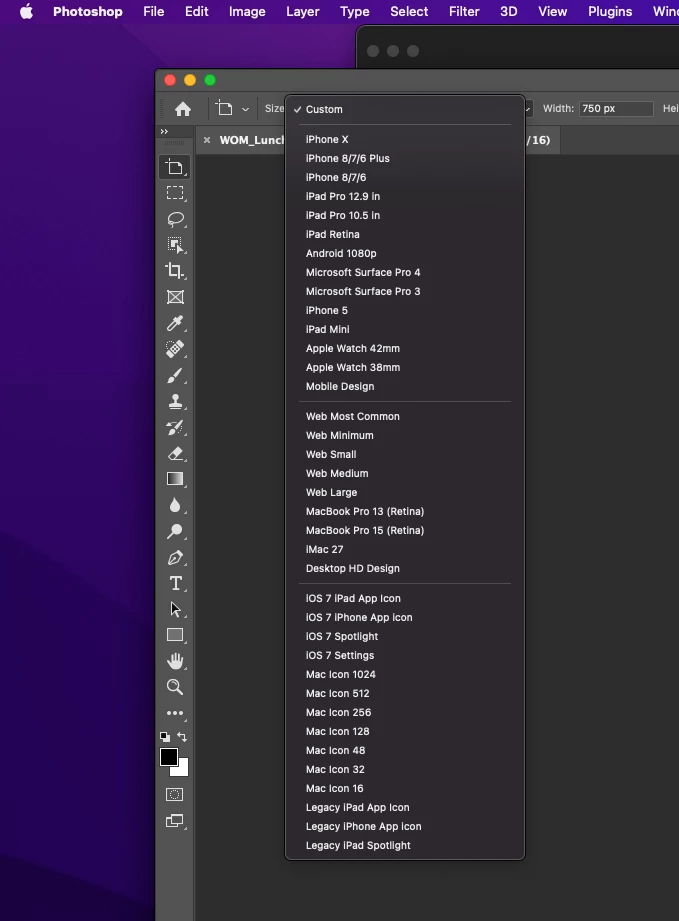679x921 pixels.
Task: Click the Home icon in options bar
Action: (183, 109)
